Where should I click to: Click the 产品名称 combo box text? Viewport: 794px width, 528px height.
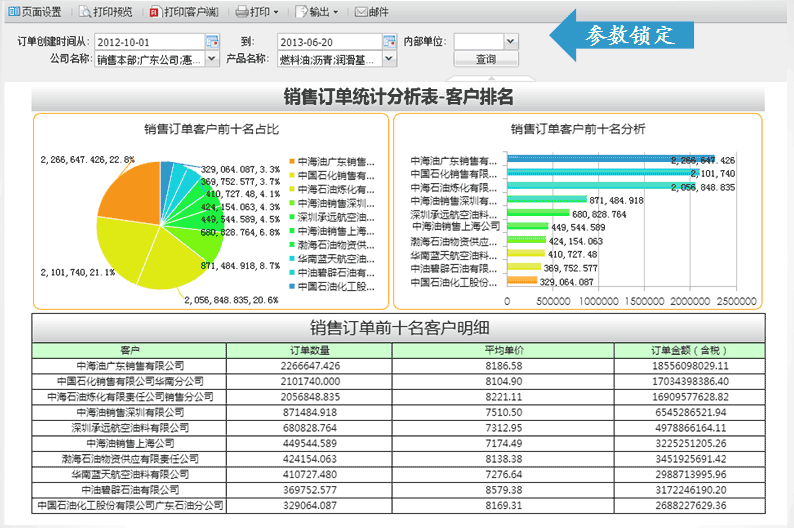[x=329, y=59]
